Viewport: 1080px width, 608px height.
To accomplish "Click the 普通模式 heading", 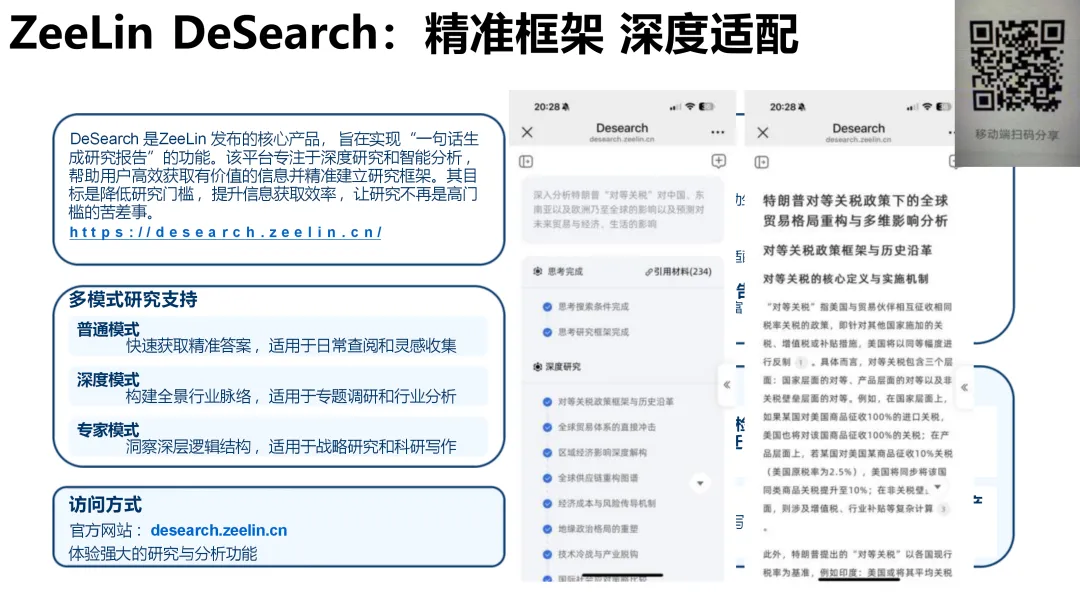I will (x=108, y=330).
